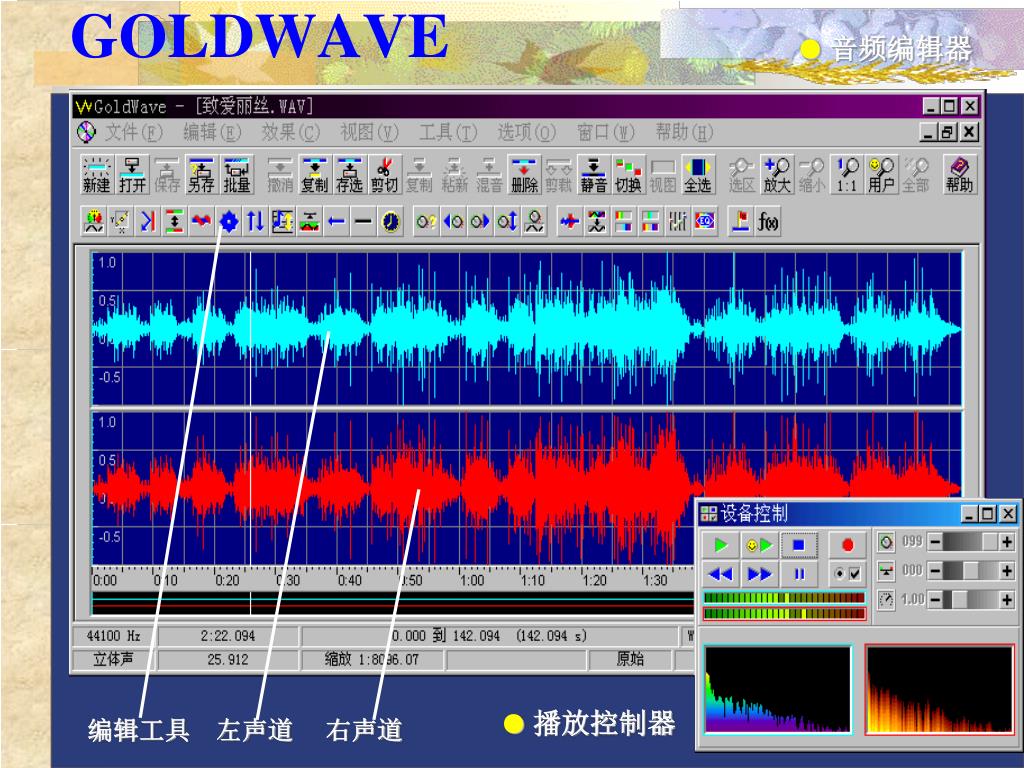The height and width of the screenshot is (768, 1024).
Task: Click the 剪切 (Cut) scissors button
Action: tap(385, 174)
